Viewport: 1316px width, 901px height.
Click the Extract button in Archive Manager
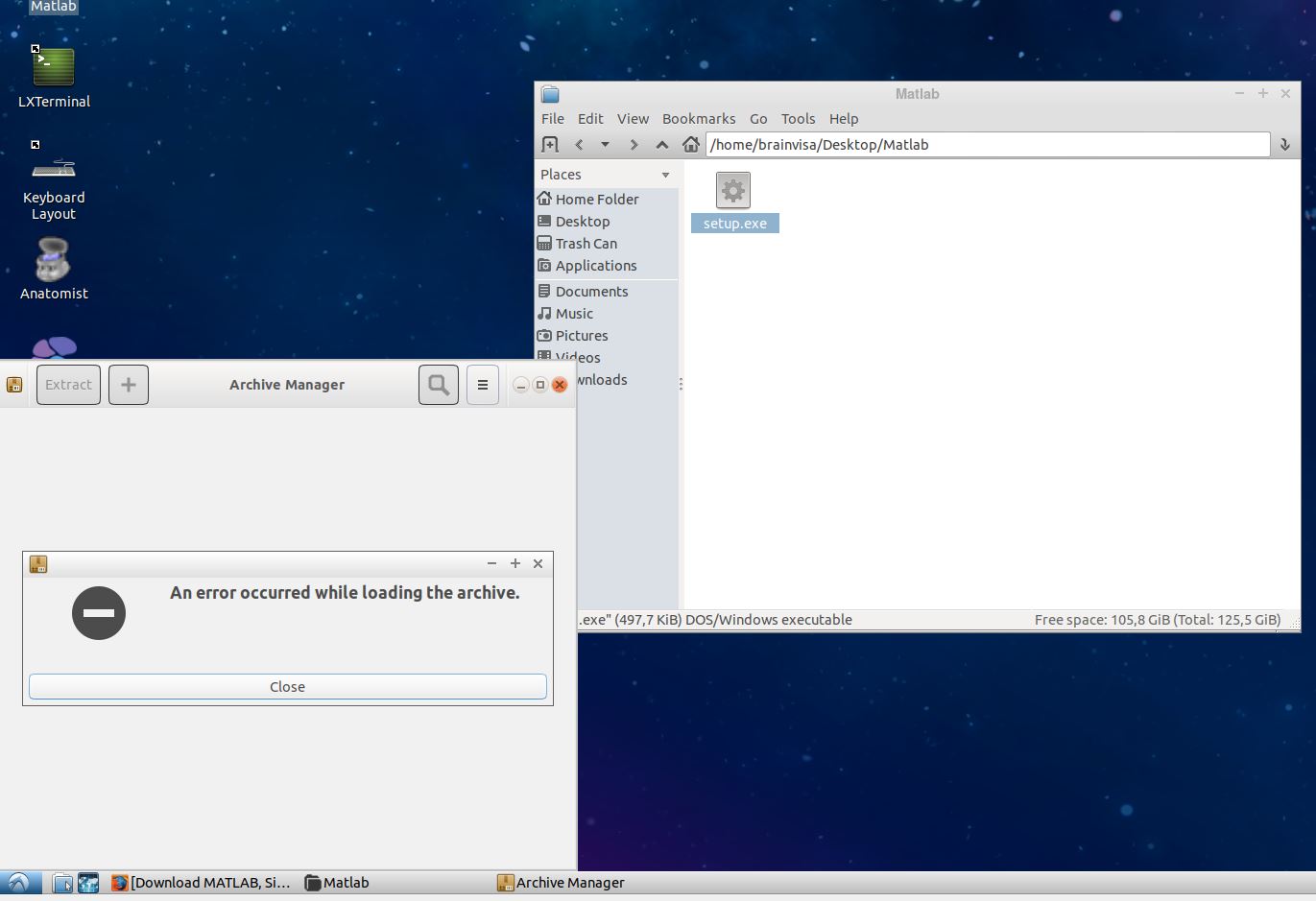pyautogui.click(x=68, y=385)
